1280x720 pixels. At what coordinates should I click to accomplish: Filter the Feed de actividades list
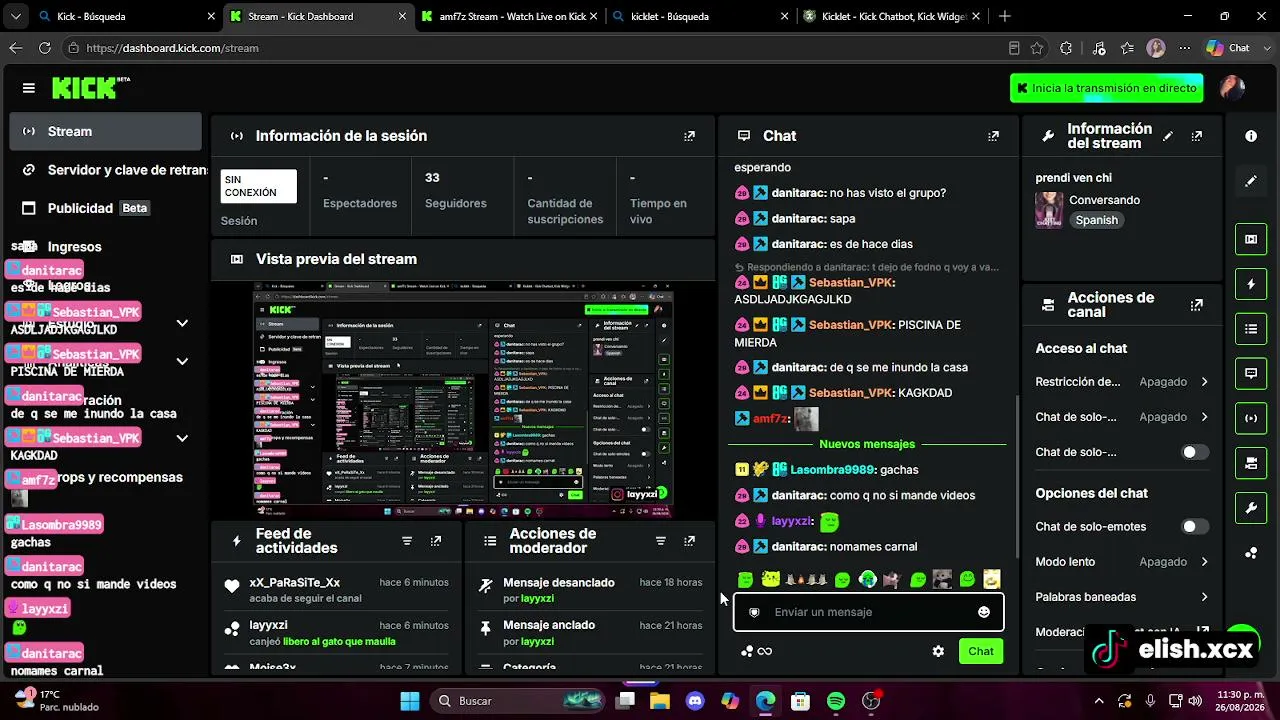pos(407,541)
